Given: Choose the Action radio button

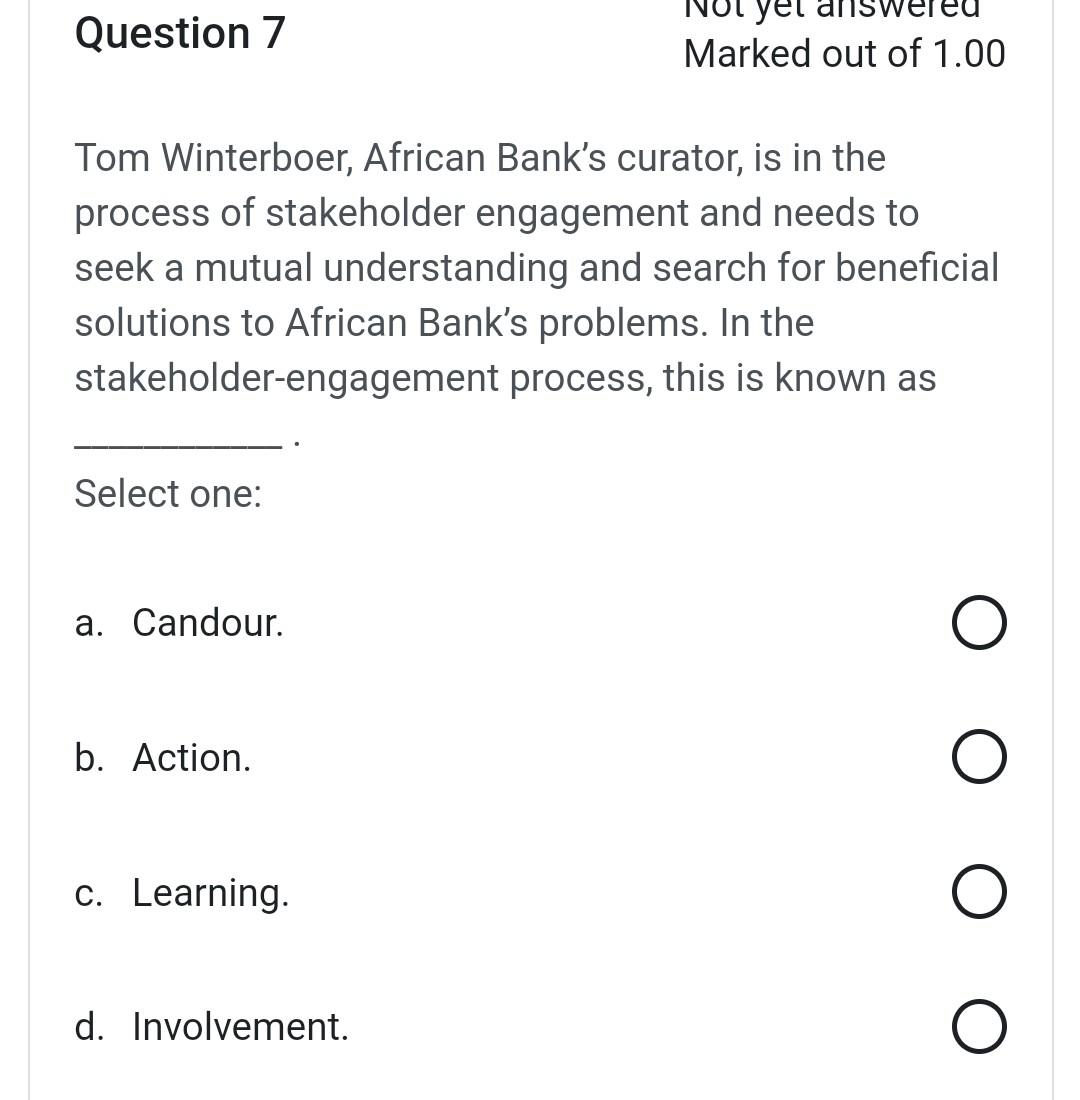Looking at the screenshot, I should point(979,757).
